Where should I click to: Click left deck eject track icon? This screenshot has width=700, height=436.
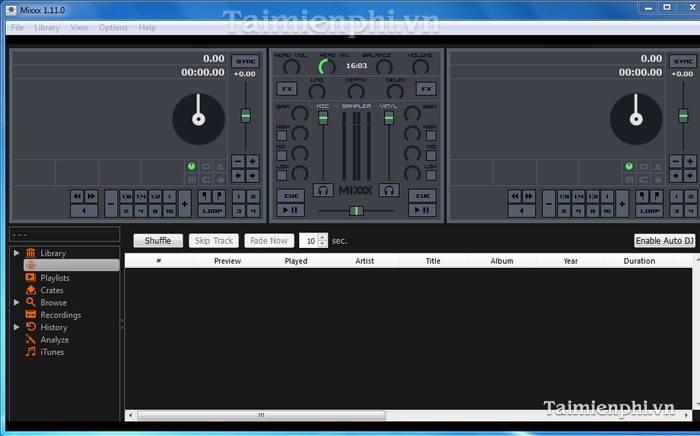point(220,166)
